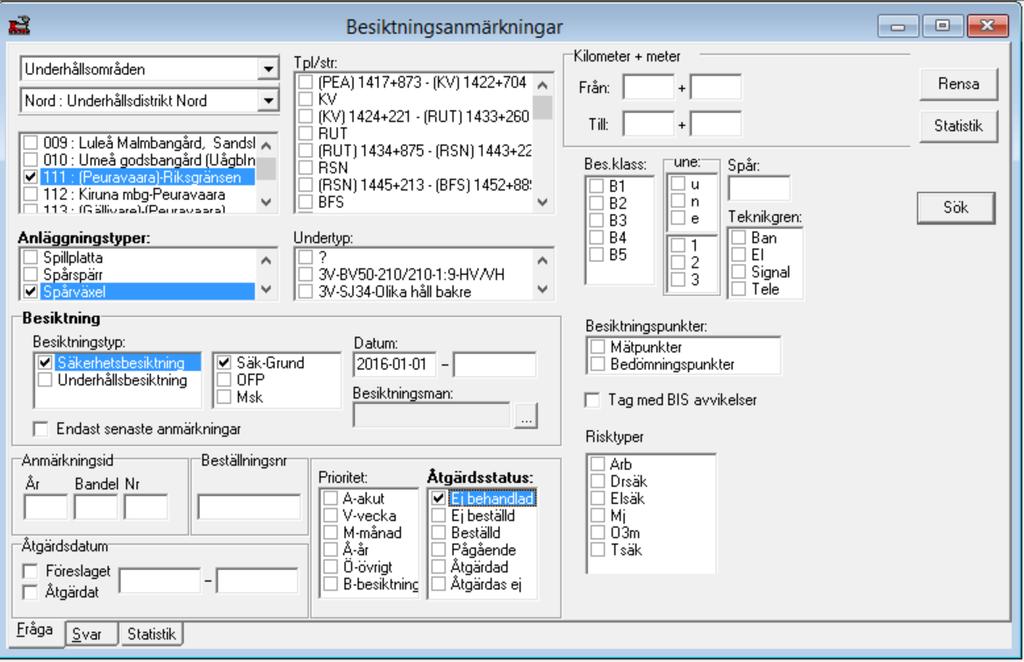Viewport: 1024px width, 662px height.
Task: Click down arrow of Anläggningstyper list
Action: point(266,289)
